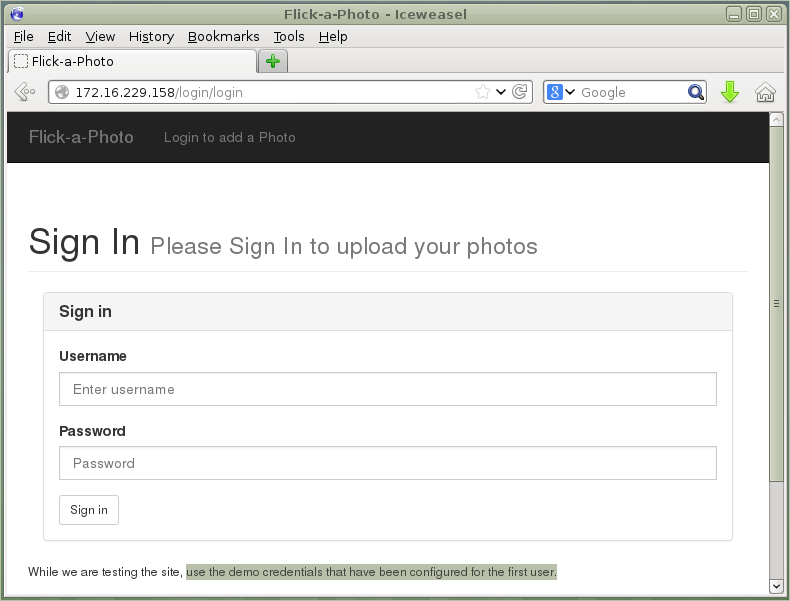790x601 pixels.
Task: Focus the Password input field
Action: [388, 463]
